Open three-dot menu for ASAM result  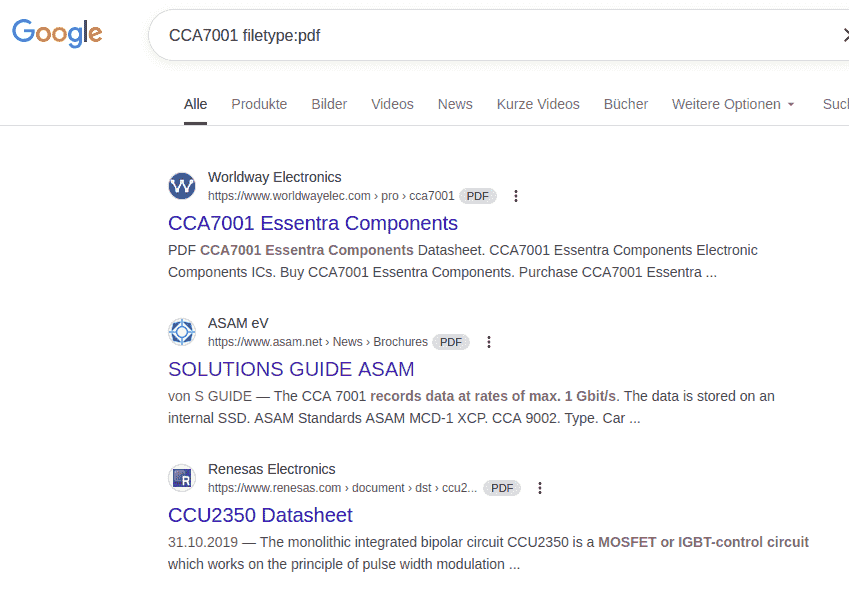tap(489, 342)
